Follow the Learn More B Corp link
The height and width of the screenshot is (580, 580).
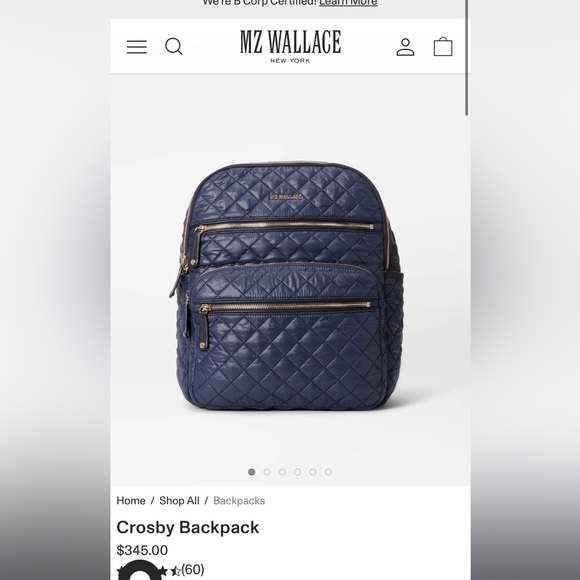click(348, 3)
